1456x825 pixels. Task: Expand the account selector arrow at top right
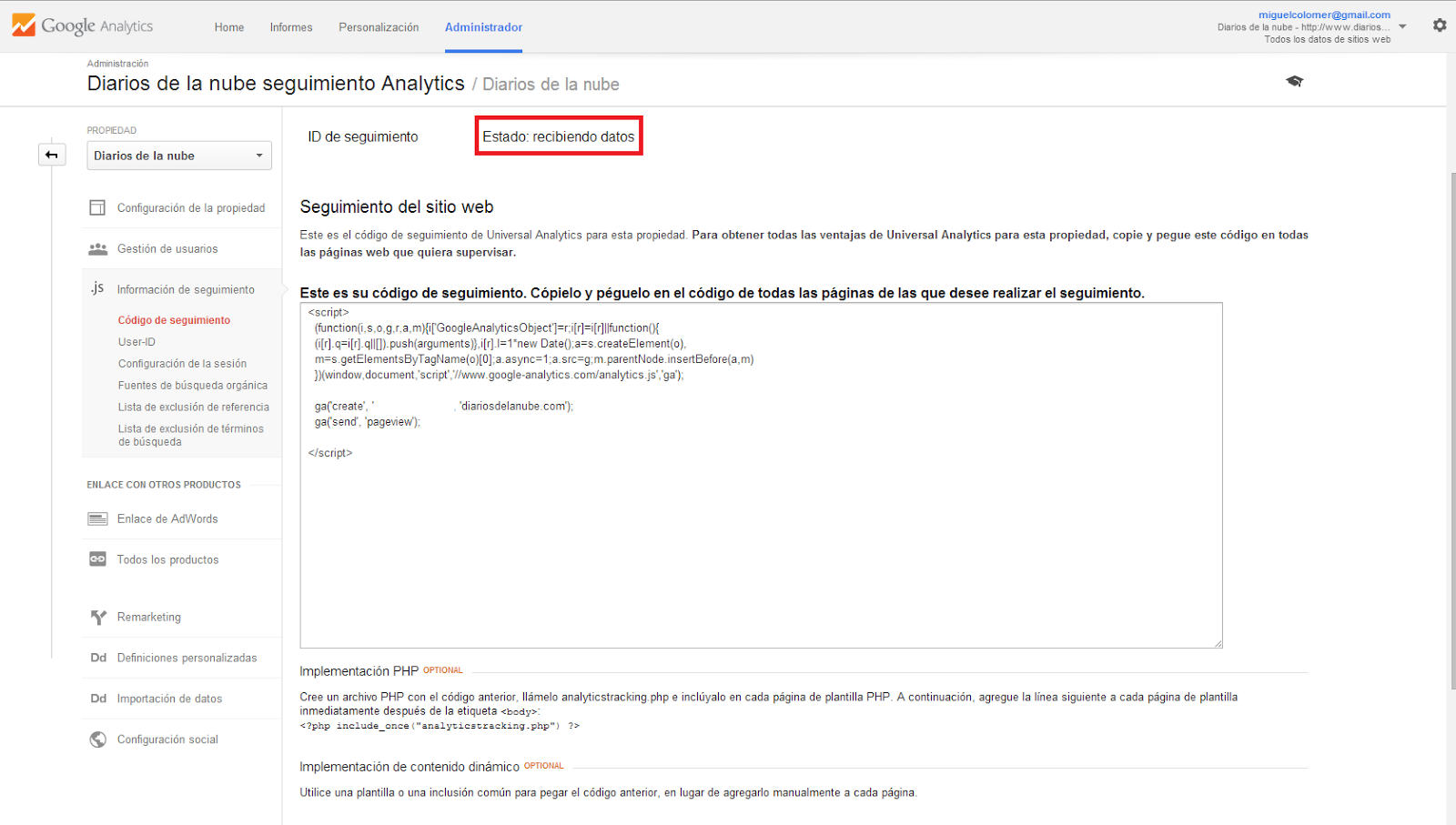tap(1402, 26)
